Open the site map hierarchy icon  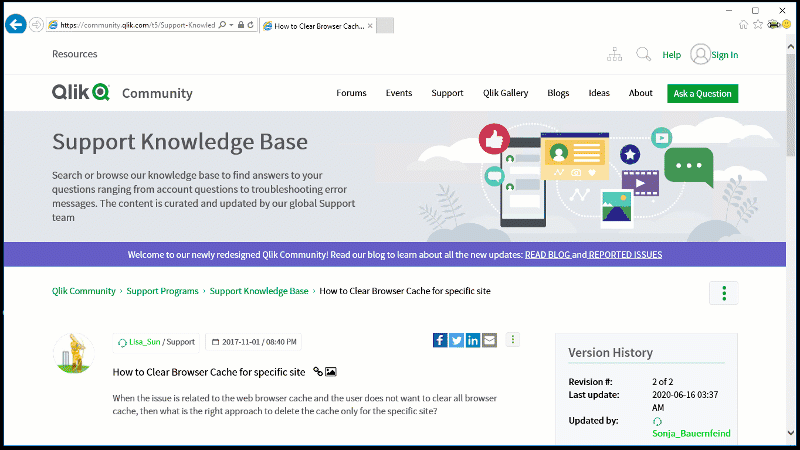[x=614, y=54]
